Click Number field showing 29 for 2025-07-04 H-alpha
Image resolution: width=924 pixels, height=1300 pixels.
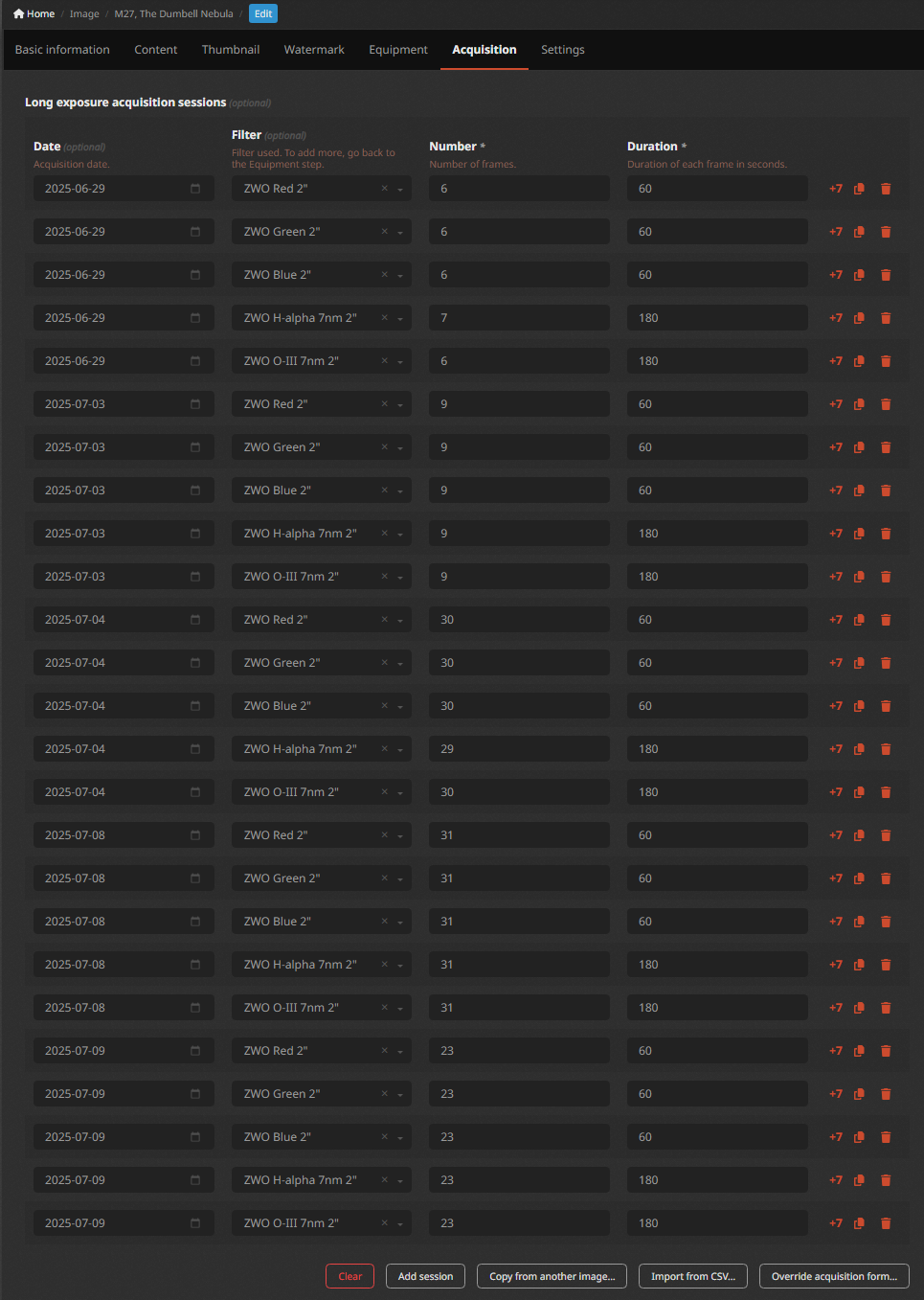pyautogui.click(x=519, y=749)
